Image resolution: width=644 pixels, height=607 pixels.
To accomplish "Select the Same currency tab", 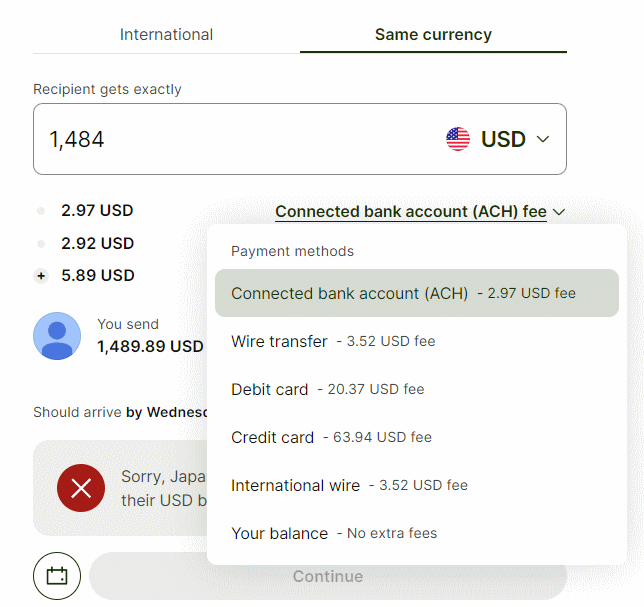I will coord(433,34).
